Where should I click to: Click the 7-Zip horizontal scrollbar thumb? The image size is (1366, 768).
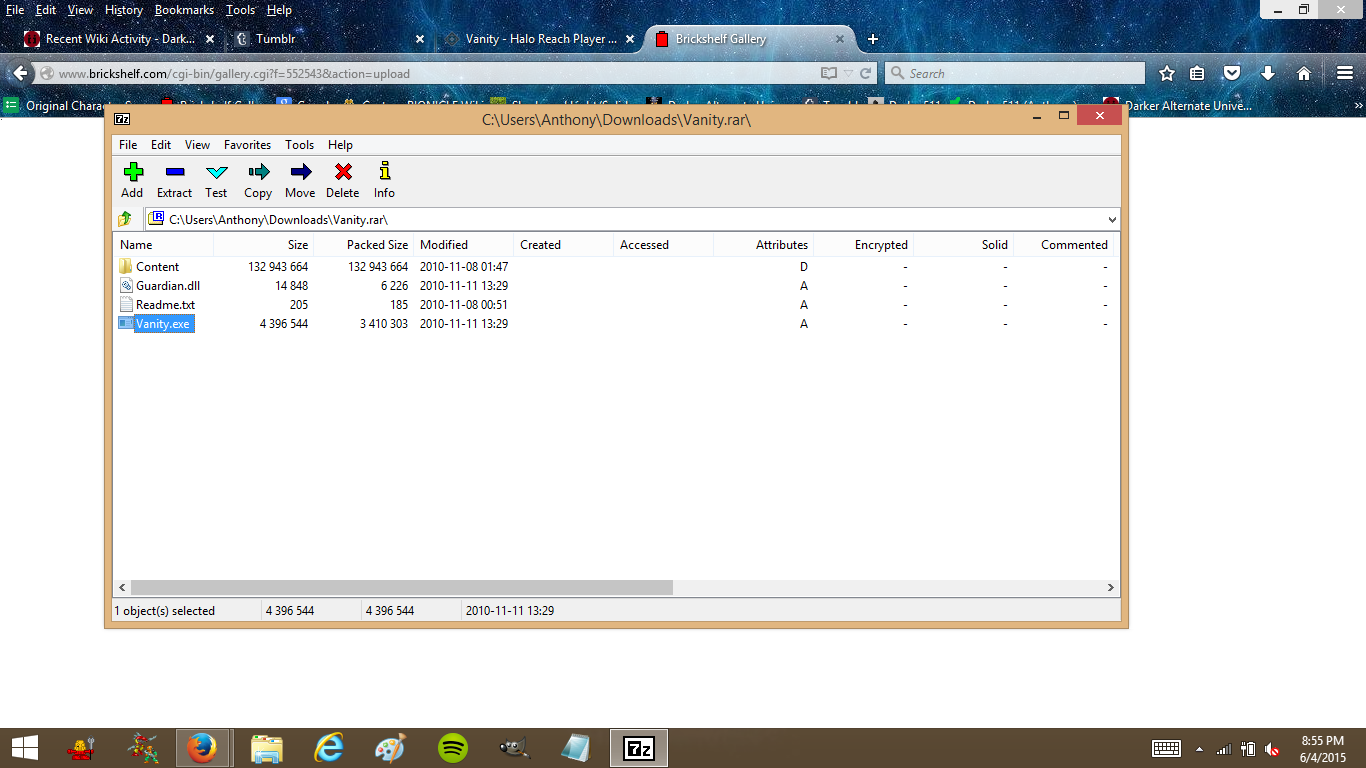coord(402,588)
